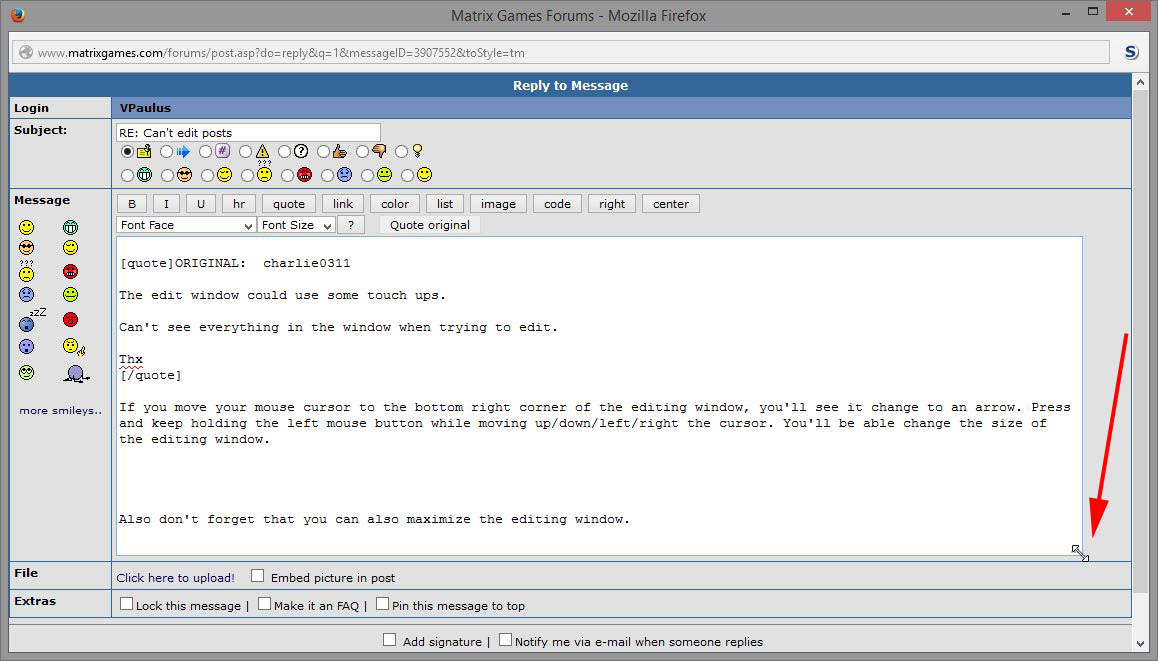
Task: Tick the Make it an FAQ checkbox
Action: pos(264,603)
